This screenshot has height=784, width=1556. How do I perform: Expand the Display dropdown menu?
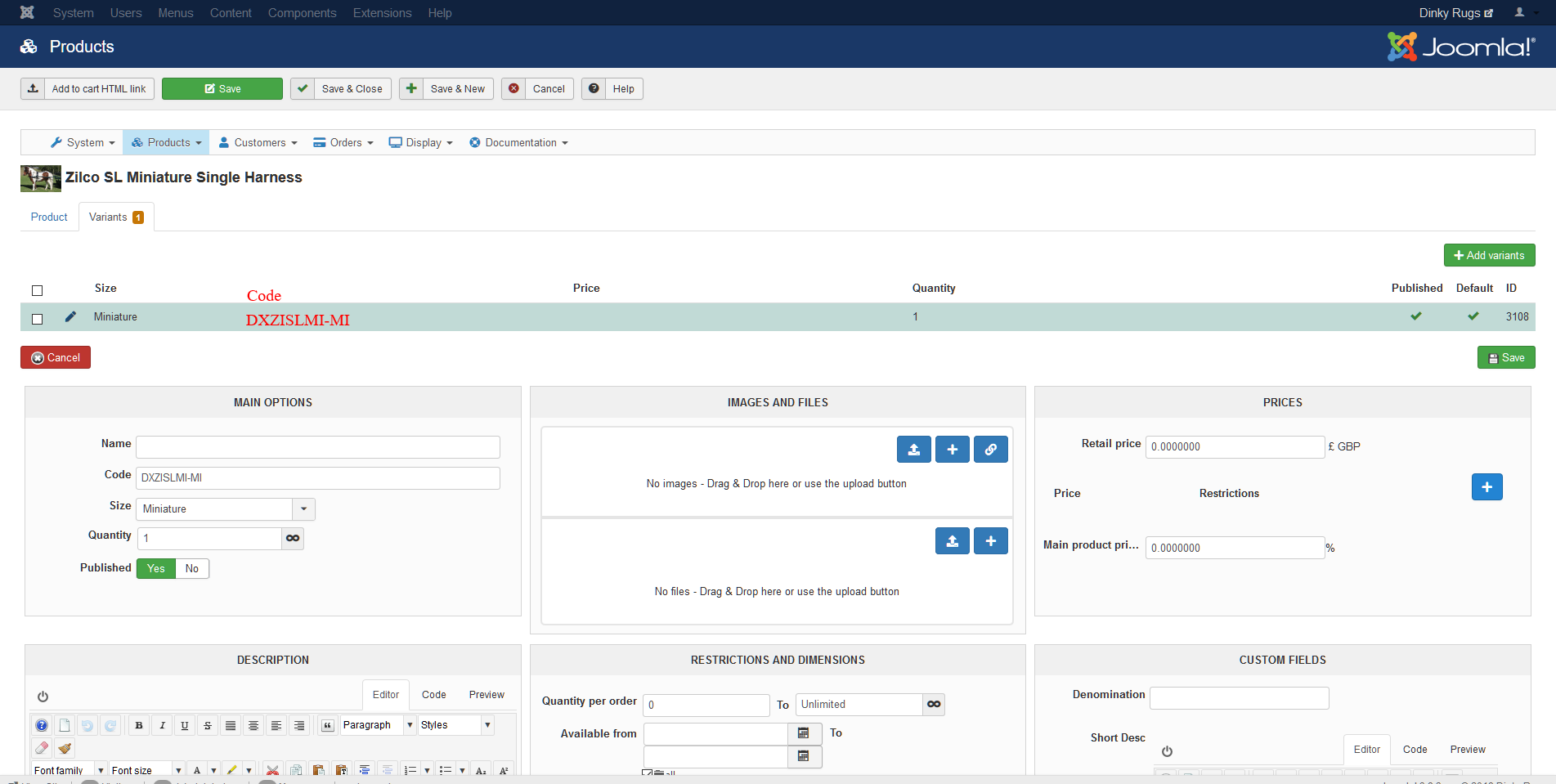click(420, 142)
